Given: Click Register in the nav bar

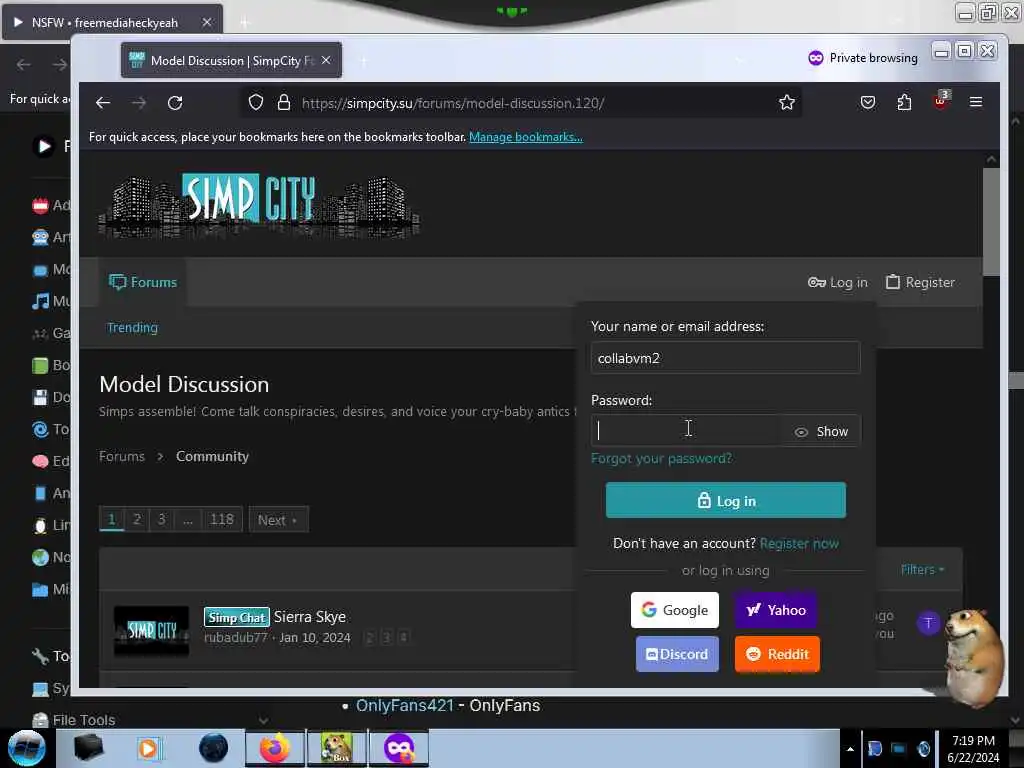Looking at the screenshot, I should [920, 282].
